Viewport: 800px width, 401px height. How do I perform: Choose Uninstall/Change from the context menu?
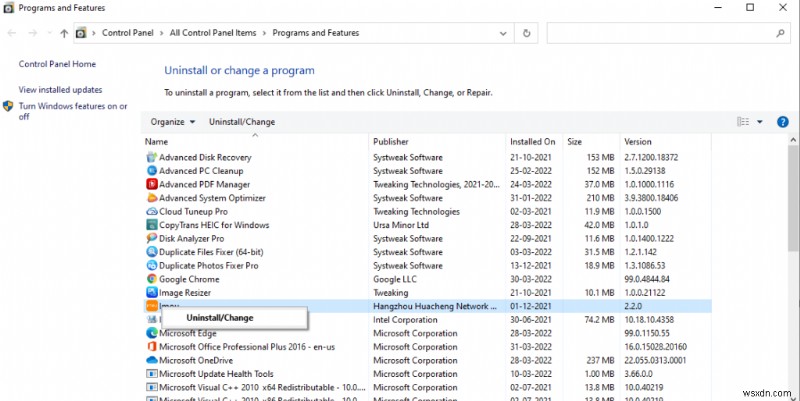[x=220, y=317]
